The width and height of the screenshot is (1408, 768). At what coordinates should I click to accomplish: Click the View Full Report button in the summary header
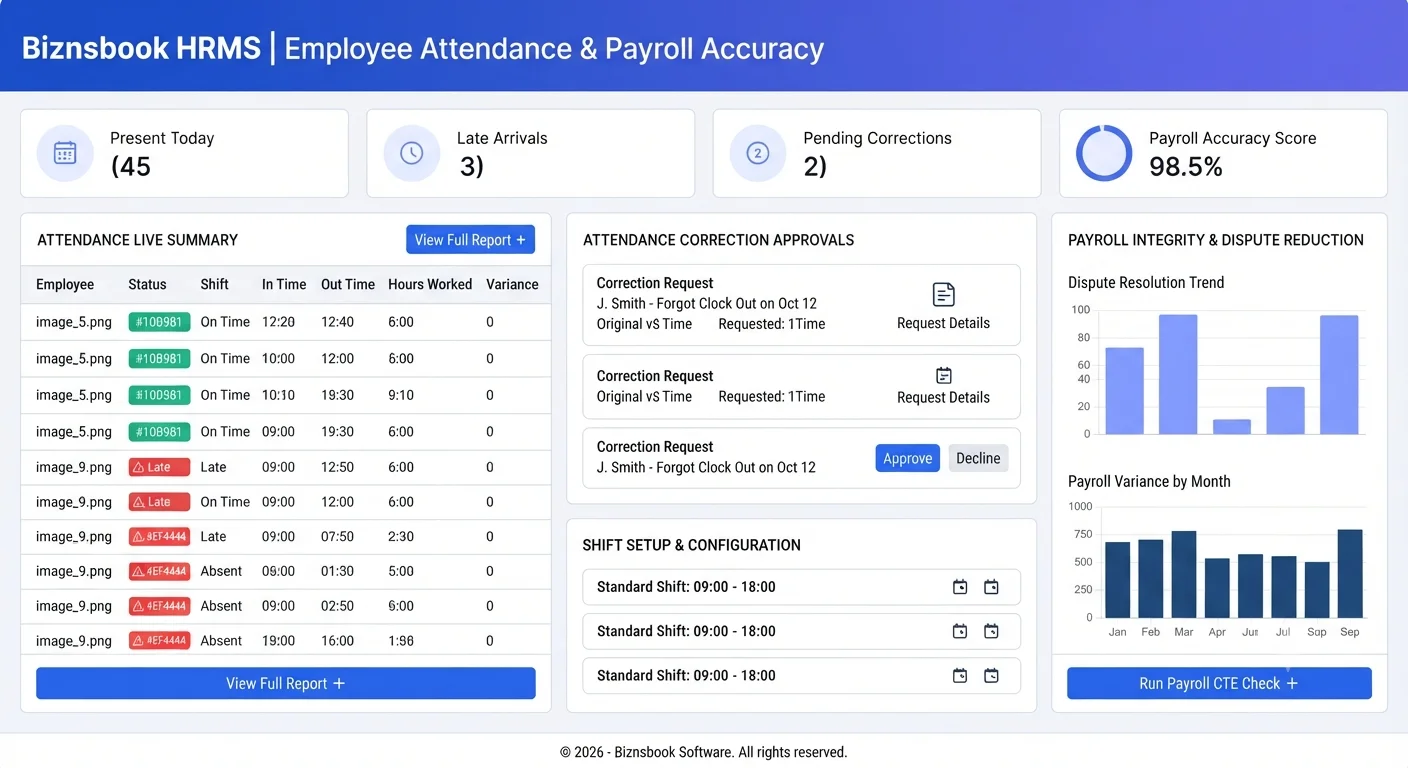[x=470, y=240]
